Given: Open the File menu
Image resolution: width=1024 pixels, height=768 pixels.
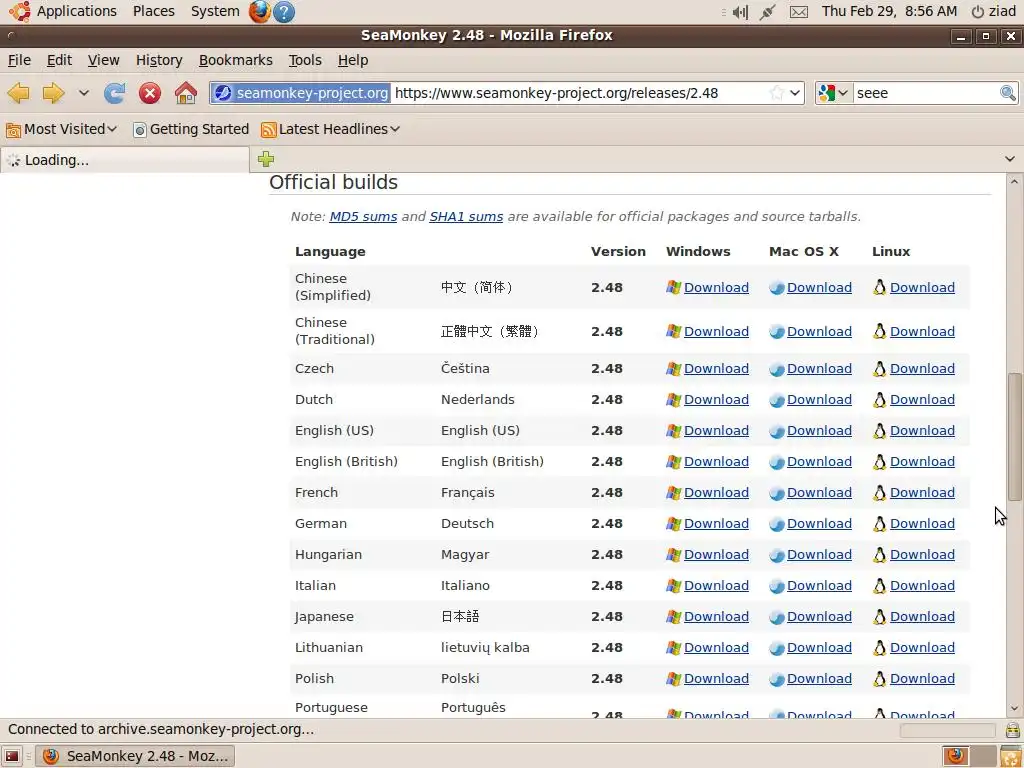Looking at the screenshot, I should [19, 60].
